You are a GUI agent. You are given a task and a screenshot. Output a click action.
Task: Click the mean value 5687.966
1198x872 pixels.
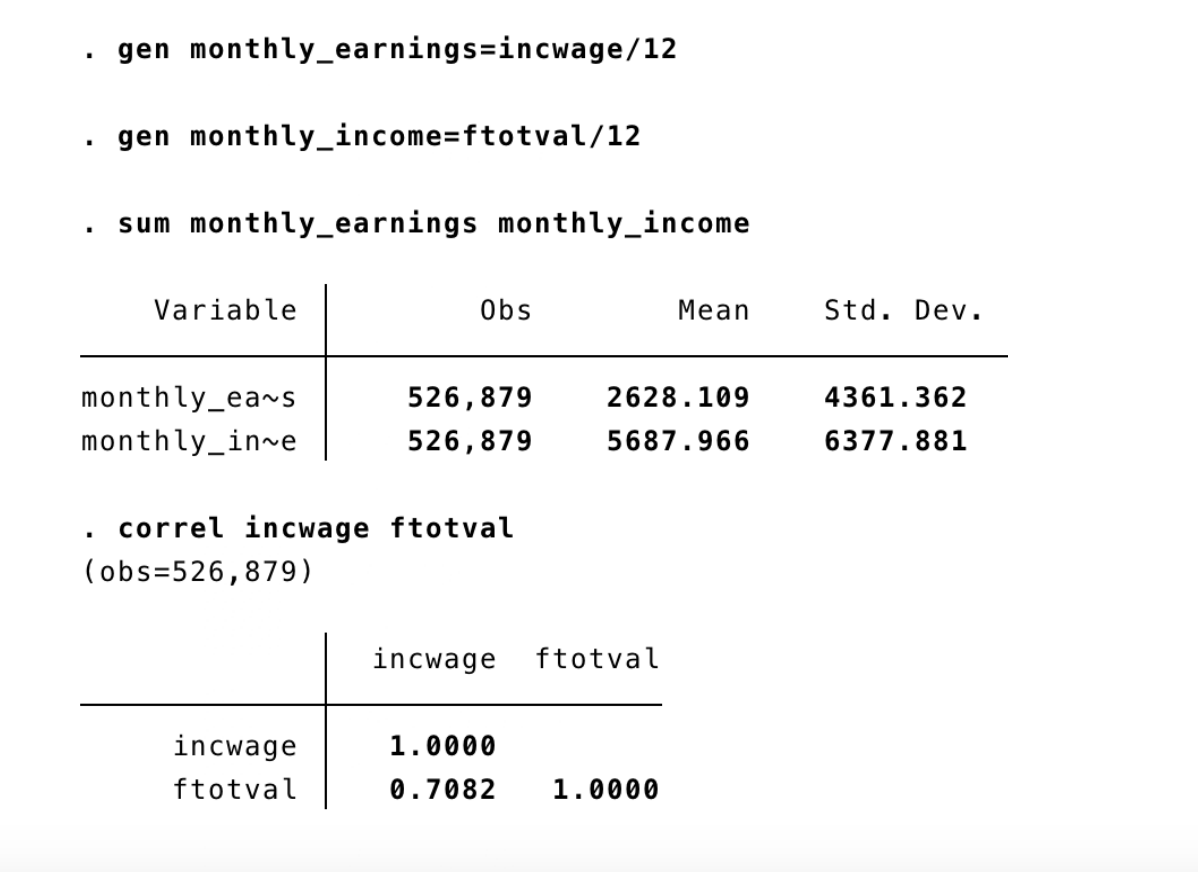[677, 441]
